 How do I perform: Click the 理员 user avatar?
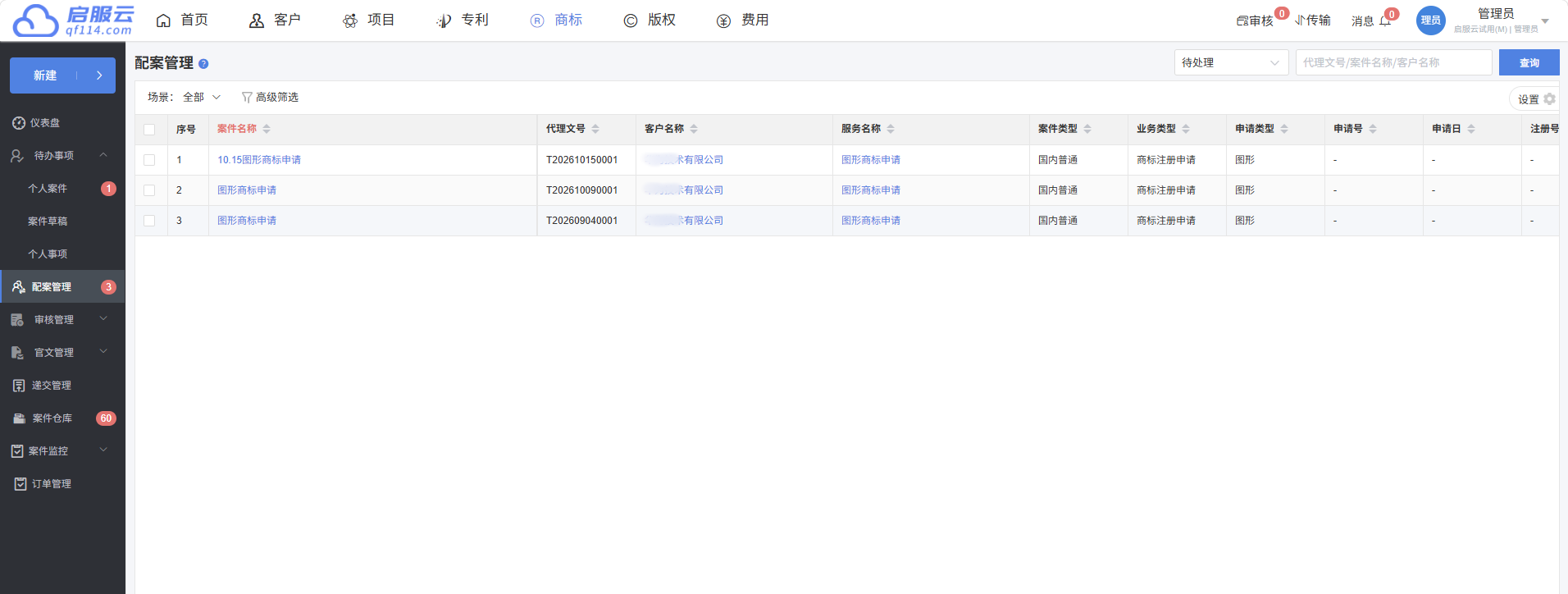click(x=1430, y=21)
